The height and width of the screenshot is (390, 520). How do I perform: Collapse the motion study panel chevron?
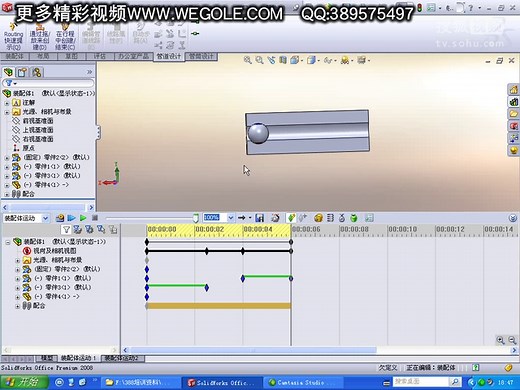(513, 218)
